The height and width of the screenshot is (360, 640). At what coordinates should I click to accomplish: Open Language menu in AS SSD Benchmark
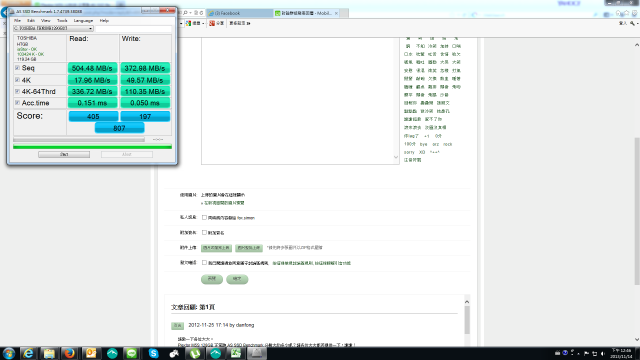coord(83,20)
